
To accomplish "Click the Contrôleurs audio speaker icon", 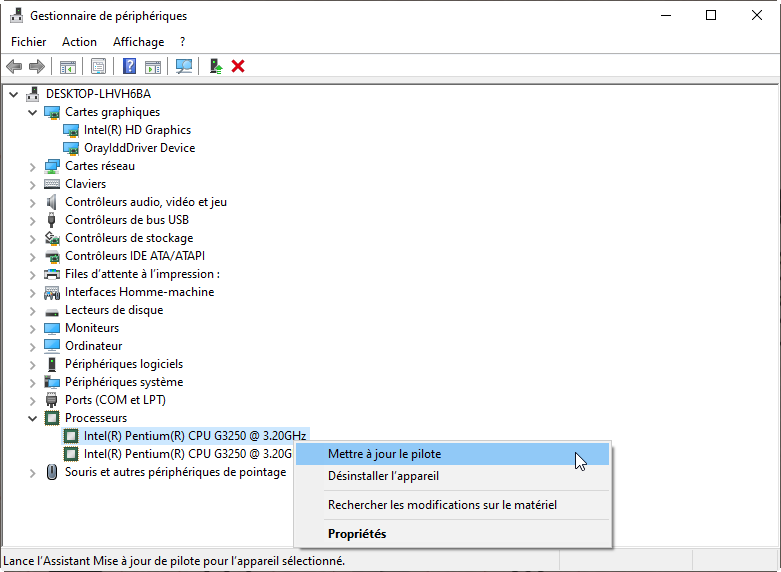I will [x=52, y=202].
